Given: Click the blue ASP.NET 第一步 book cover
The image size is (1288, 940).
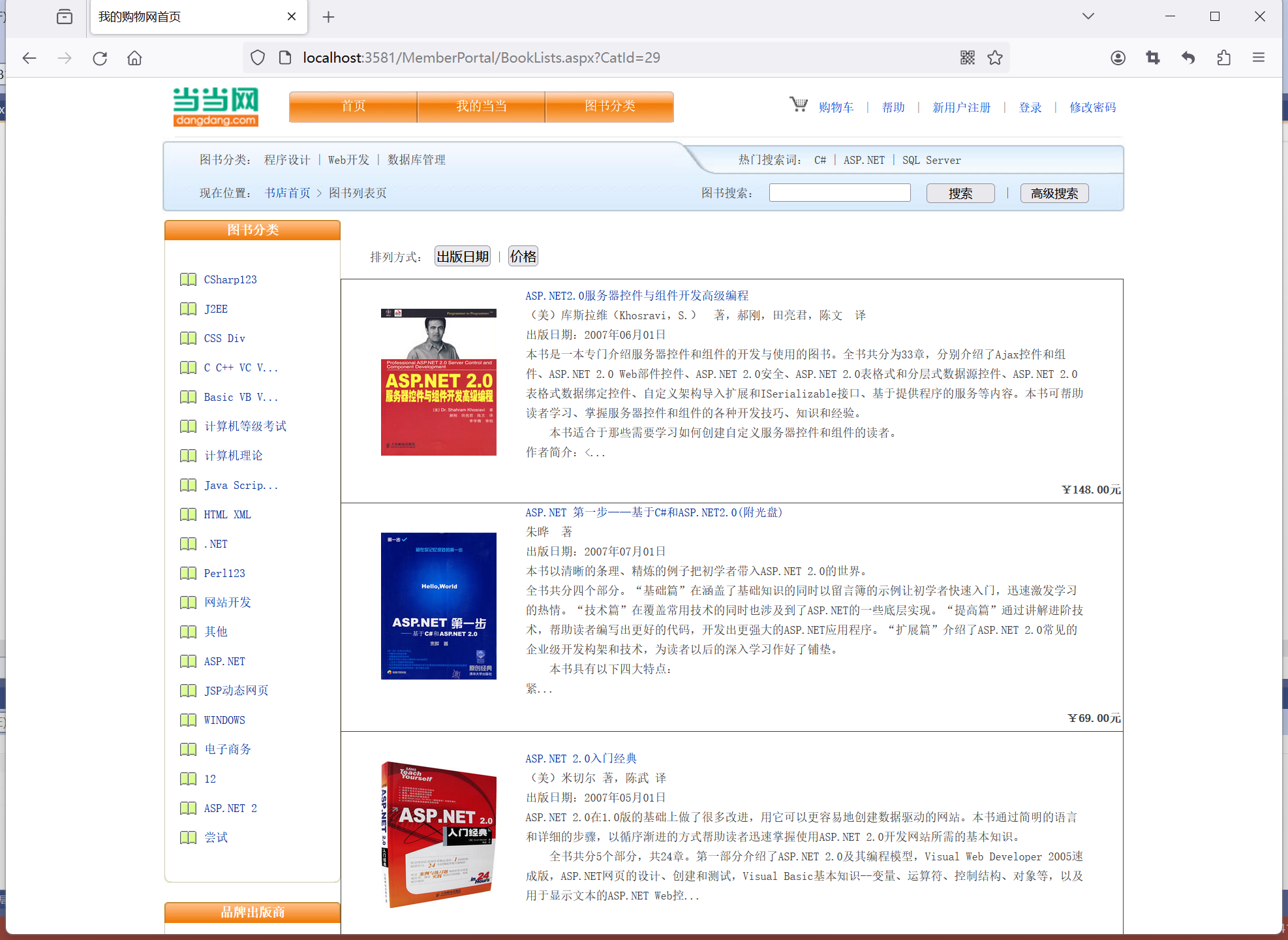Looking at the screenshot, I should [x=438, y=606].
